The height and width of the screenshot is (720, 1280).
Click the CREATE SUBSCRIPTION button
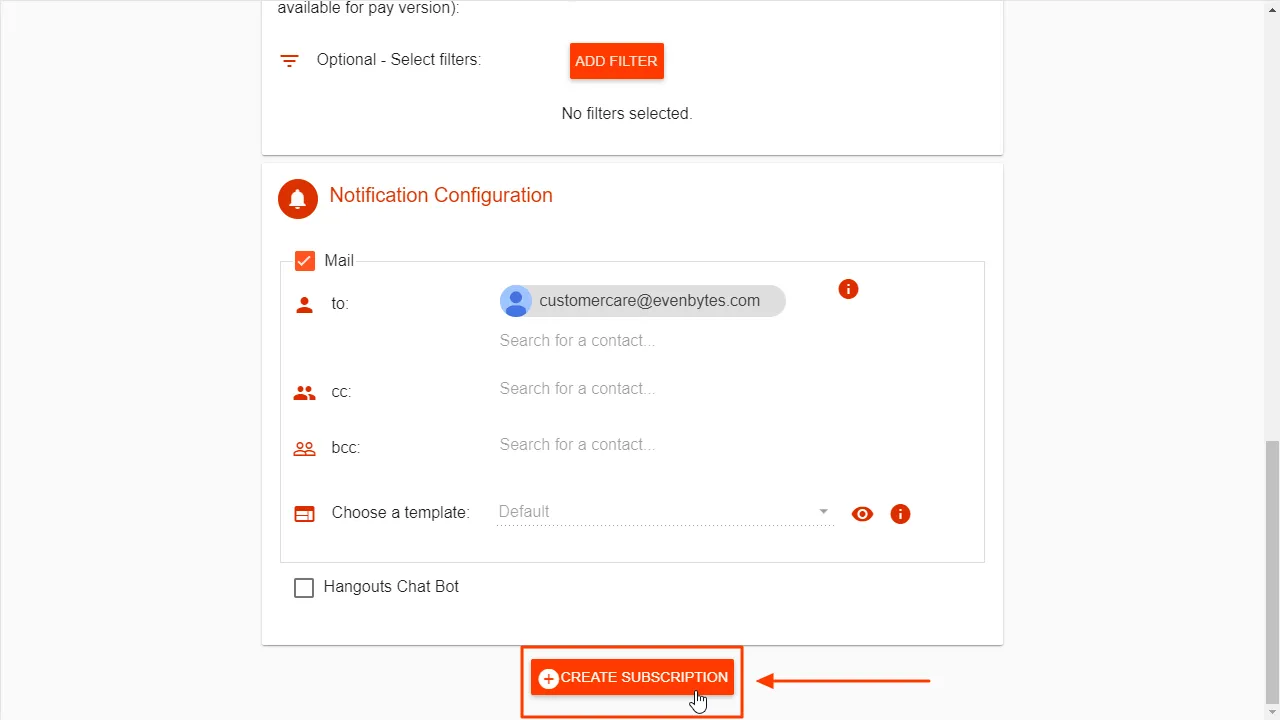click(632, 678)
